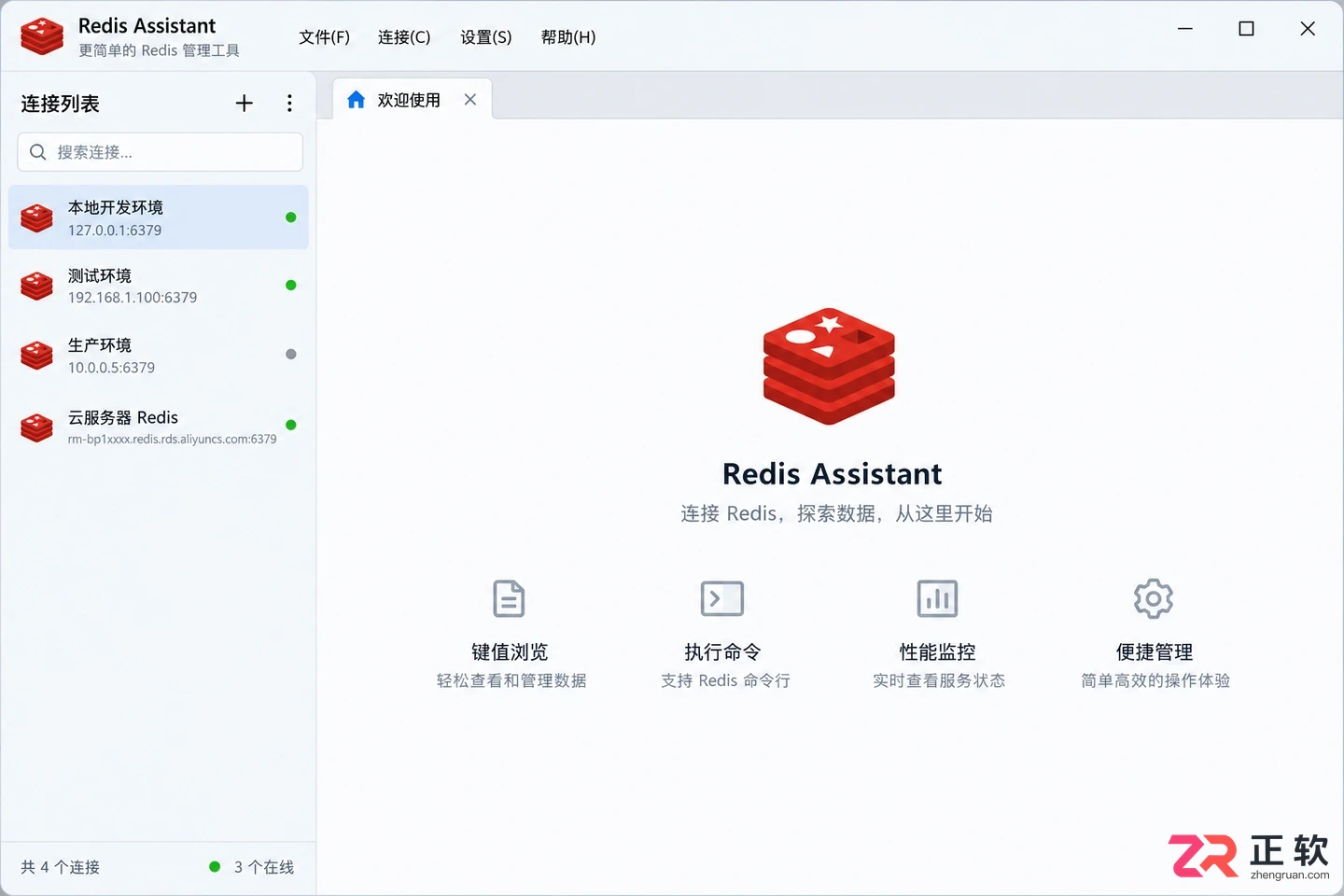Click 共 4 个连接 in status bar
Viewport: 1344px width, 896px height.
click(x=61, y=867)
